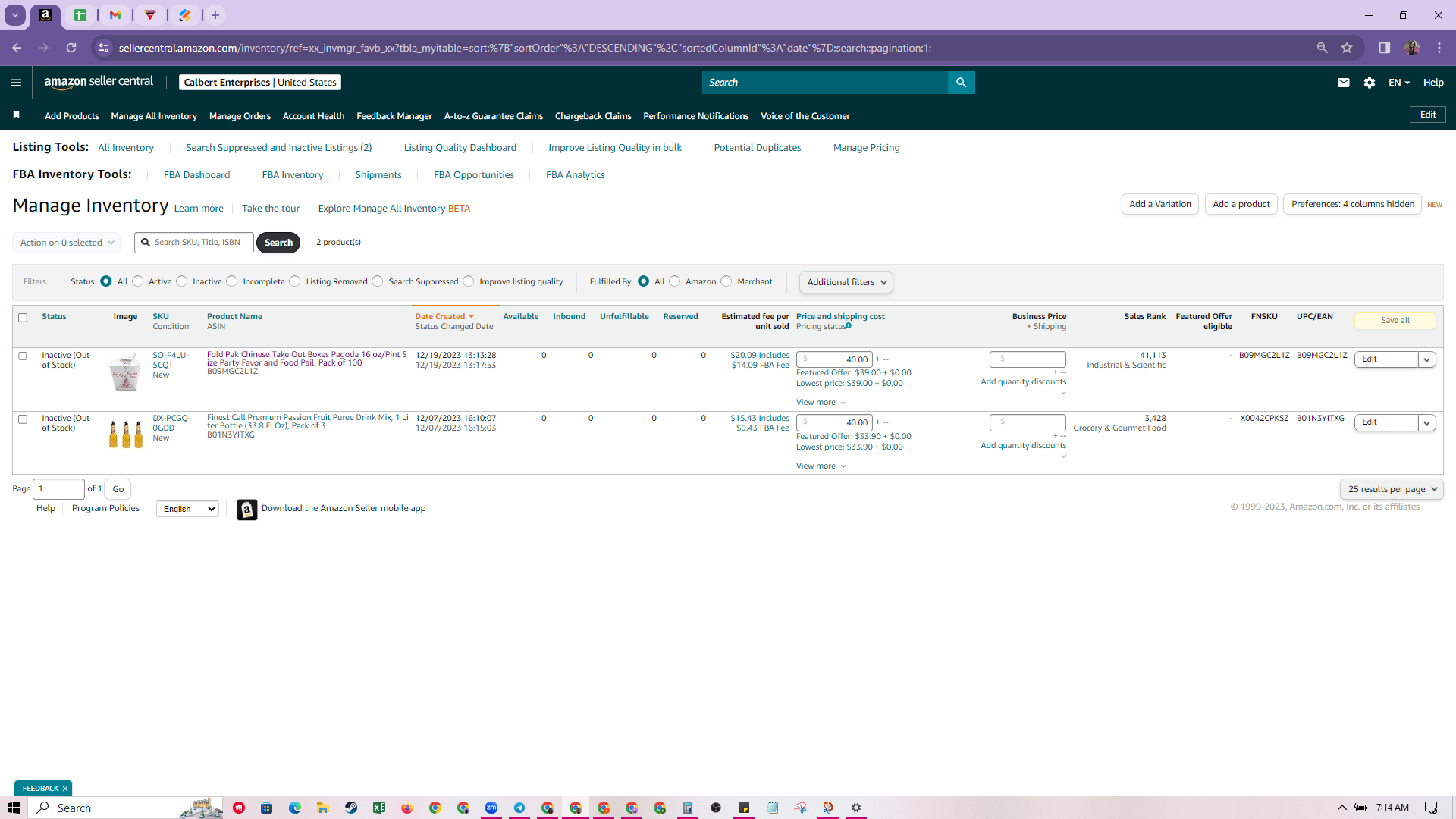Go back using the browser back arrow
The image size is (1456, 819).
pos(17,48)
